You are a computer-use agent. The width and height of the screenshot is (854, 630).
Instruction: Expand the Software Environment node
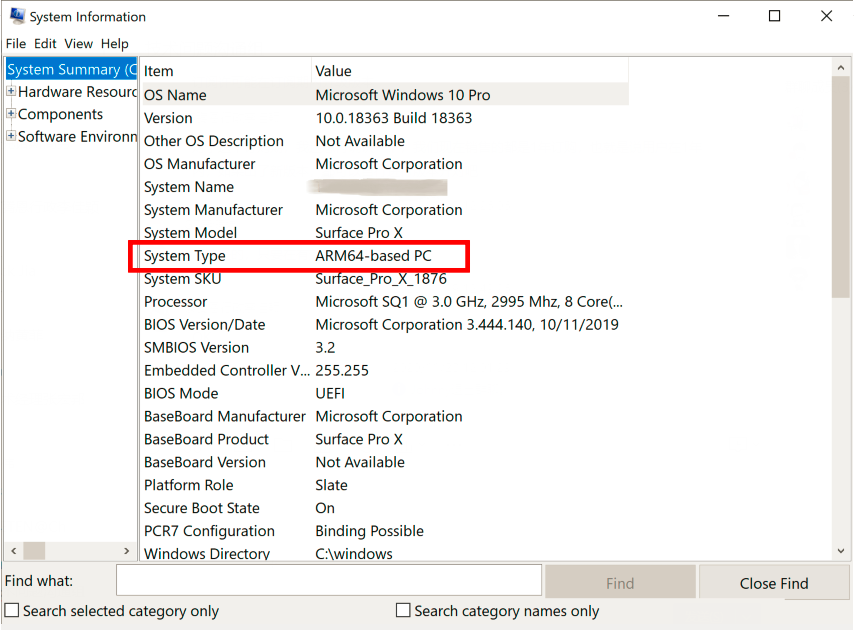pos(11,136)
